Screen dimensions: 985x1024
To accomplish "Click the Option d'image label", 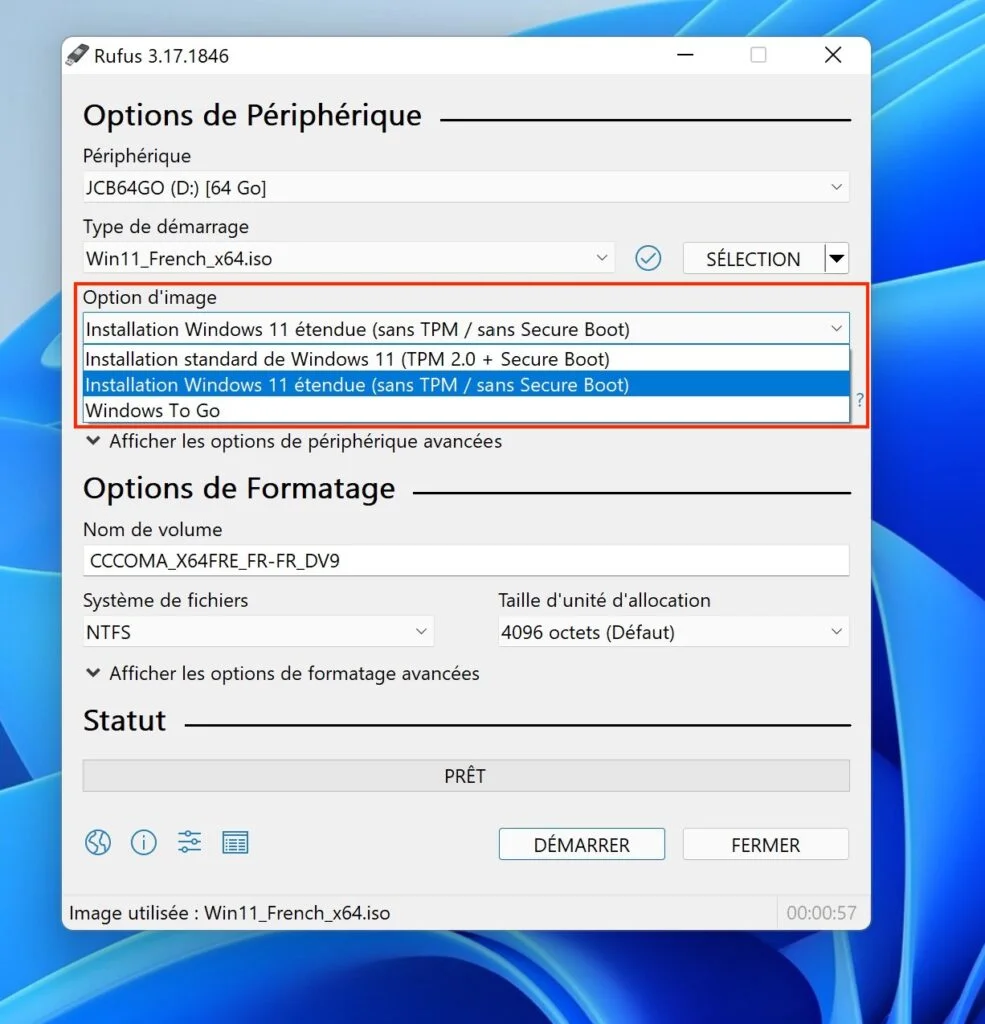I will tap(150, 297).
